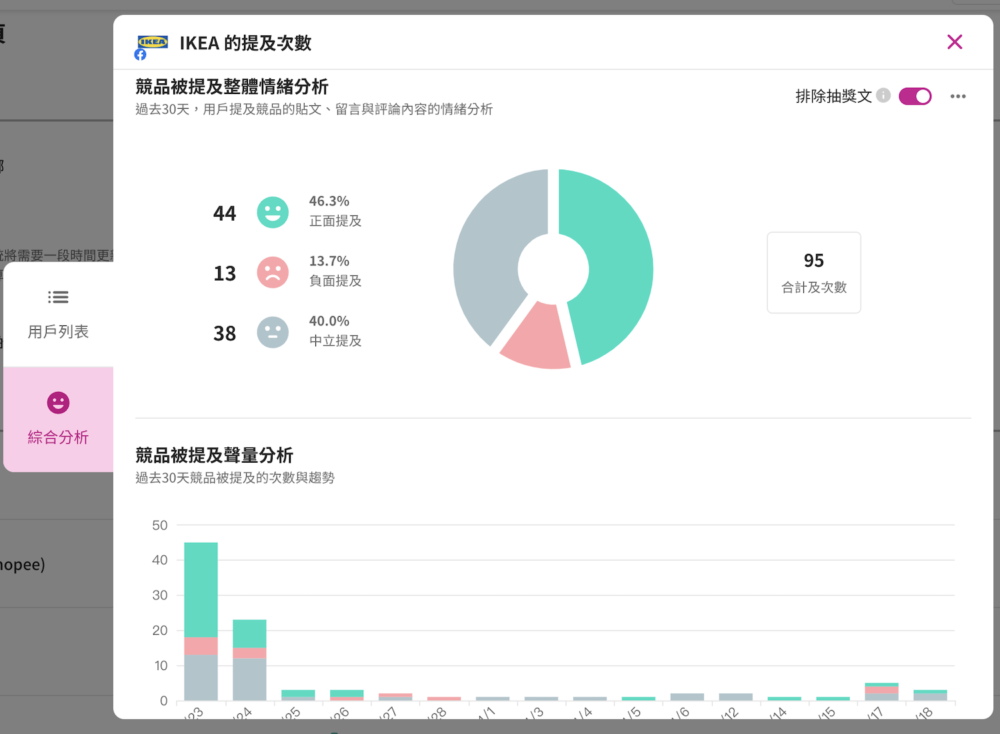Switch to the 用戶列表 tab

(58, 312)
